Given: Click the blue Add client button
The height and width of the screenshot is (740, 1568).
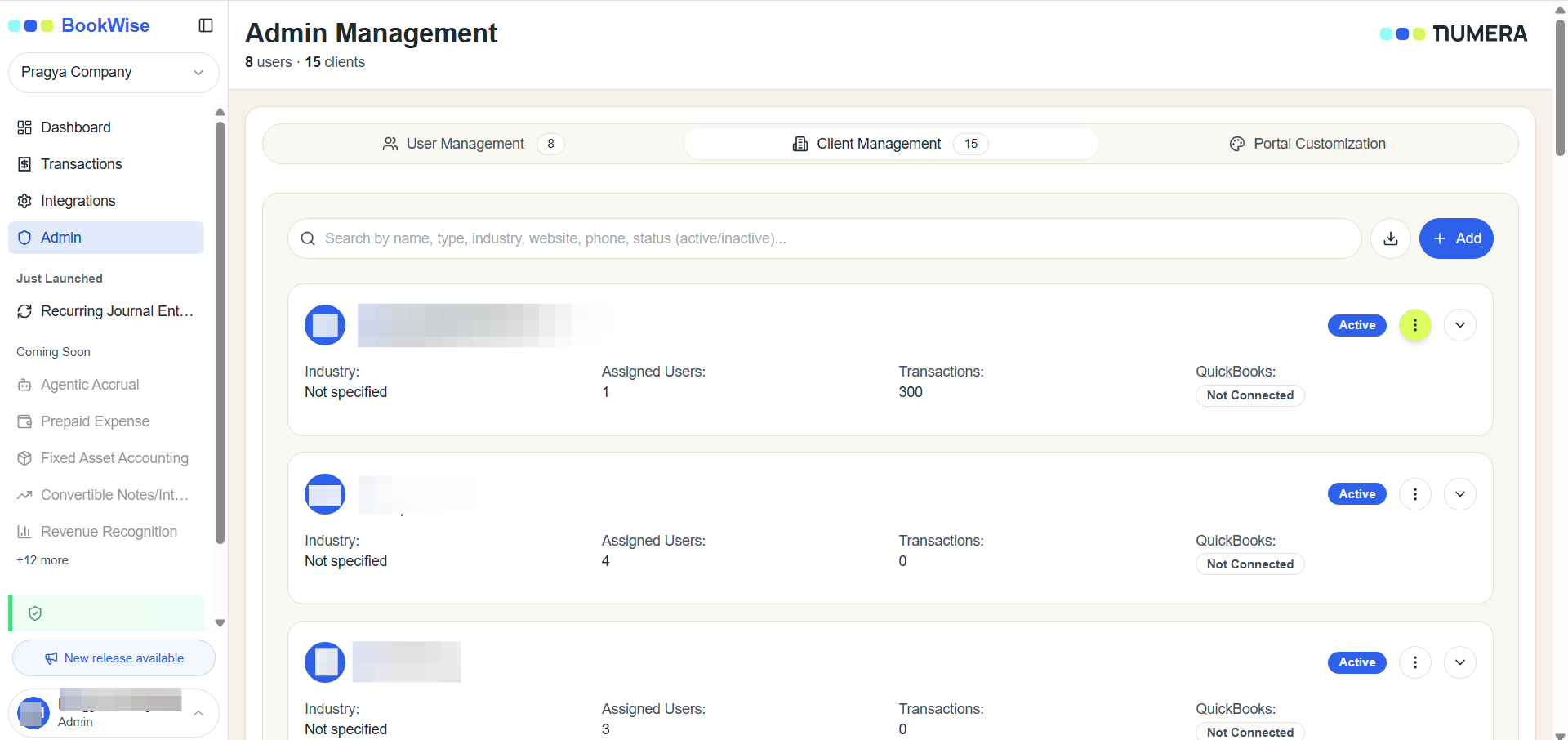Looking at the screenshot, I should (1456, 238).
